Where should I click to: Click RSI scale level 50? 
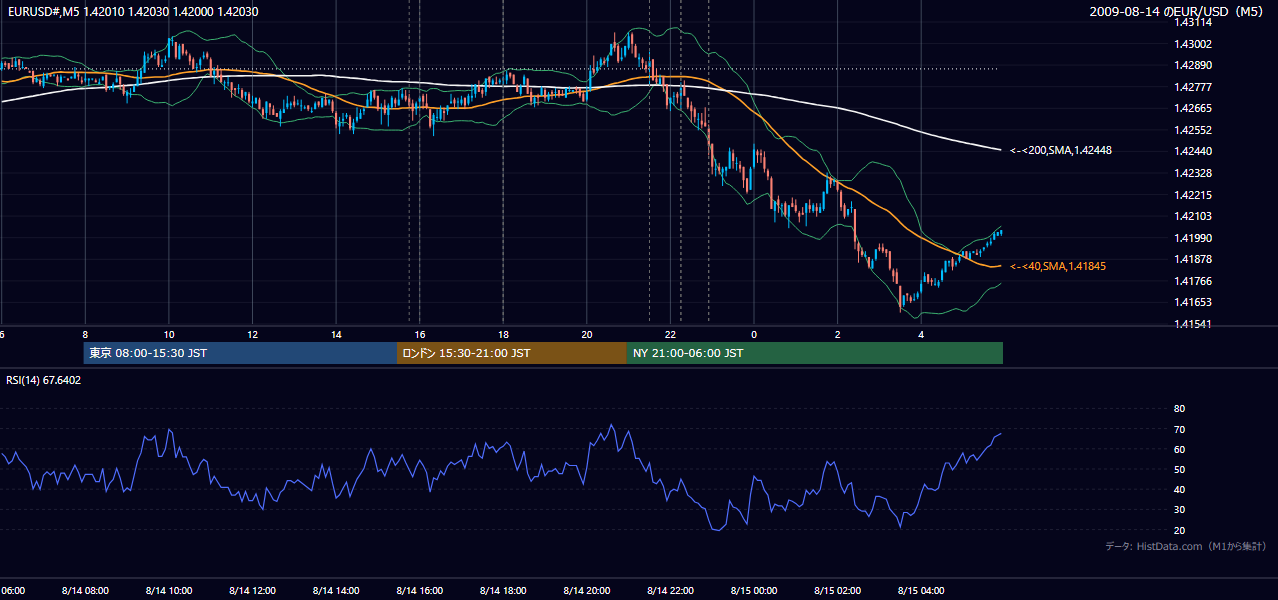tap(1179, 469)
